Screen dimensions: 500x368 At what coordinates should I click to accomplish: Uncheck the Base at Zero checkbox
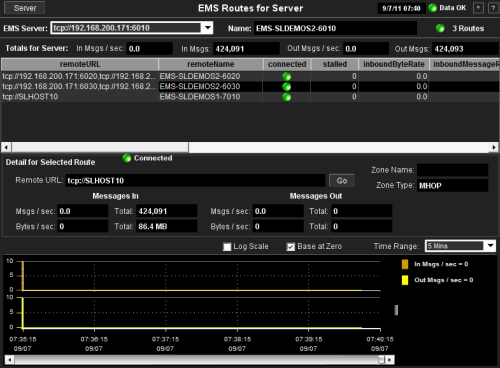291,247
